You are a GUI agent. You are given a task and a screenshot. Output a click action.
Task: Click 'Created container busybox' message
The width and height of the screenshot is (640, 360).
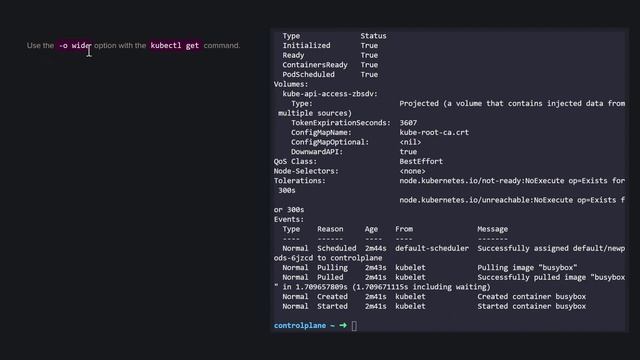(531, 296)
